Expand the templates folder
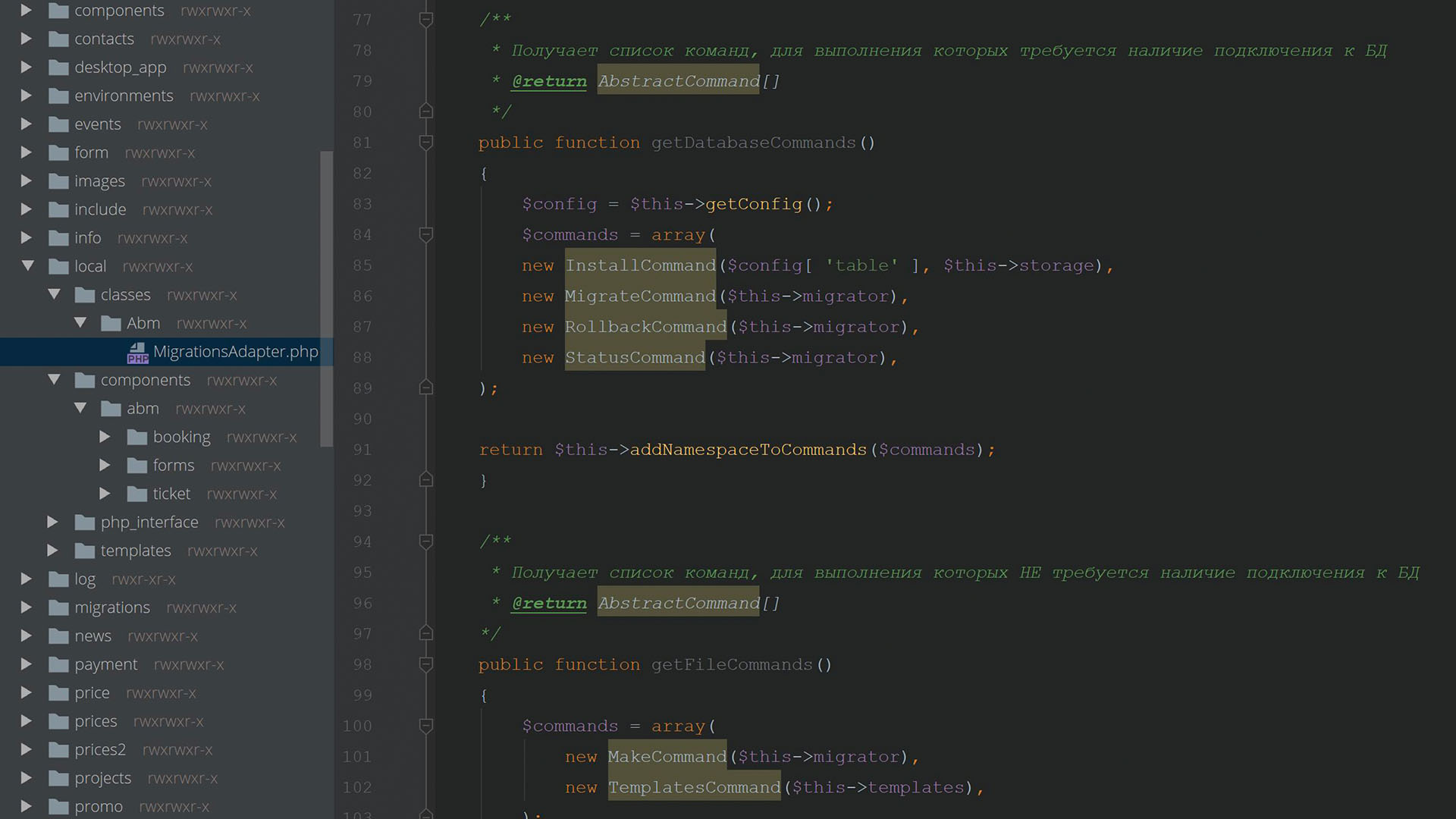Image resolution: width=1456 pixels, height=819 pixels. (x=52, y=551)
